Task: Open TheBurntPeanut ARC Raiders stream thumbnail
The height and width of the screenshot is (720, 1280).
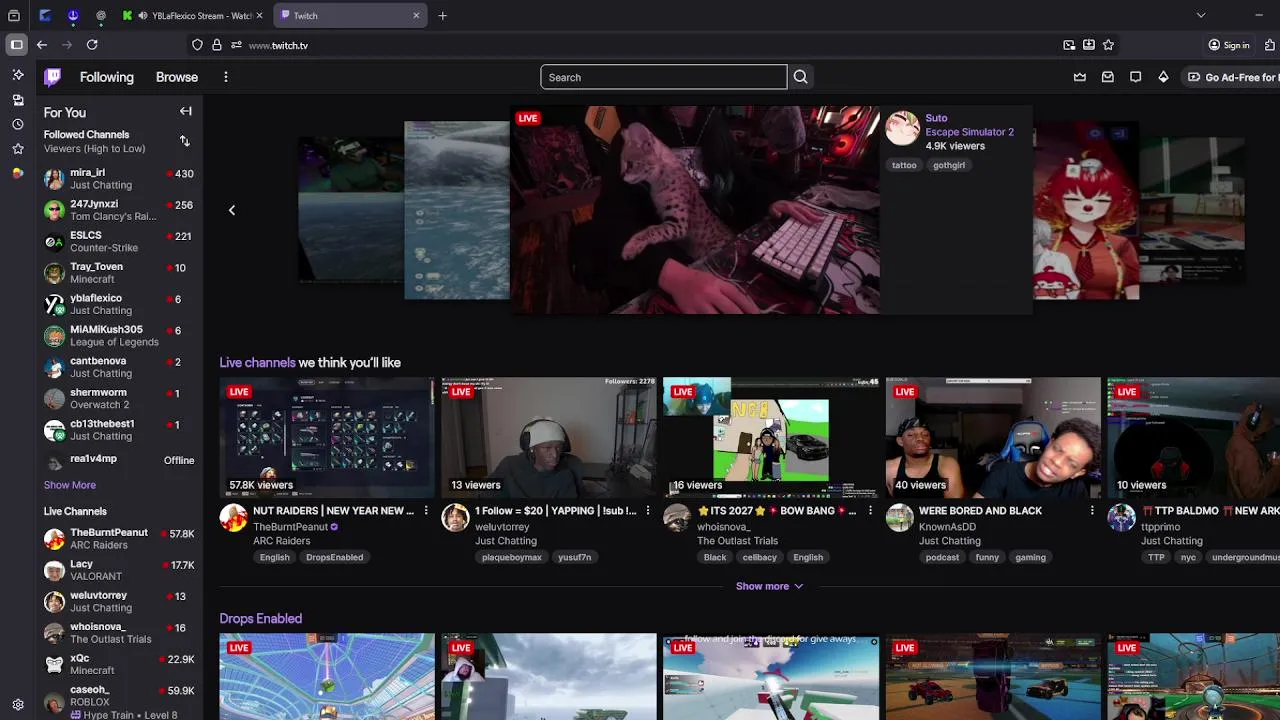Action: tap(327, 437)
